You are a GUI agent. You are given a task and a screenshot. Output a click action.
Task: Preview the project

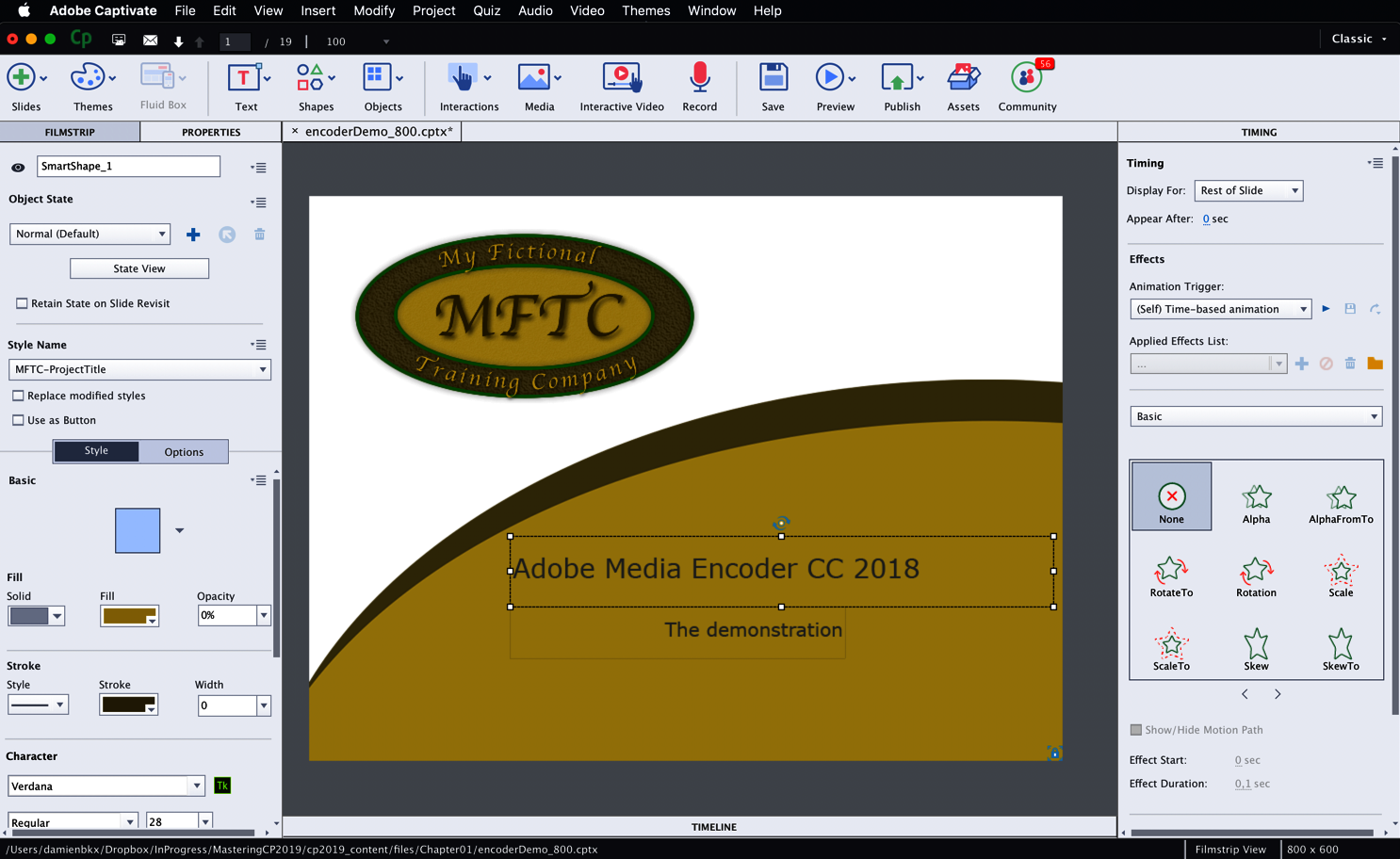(x=835, y=87)
